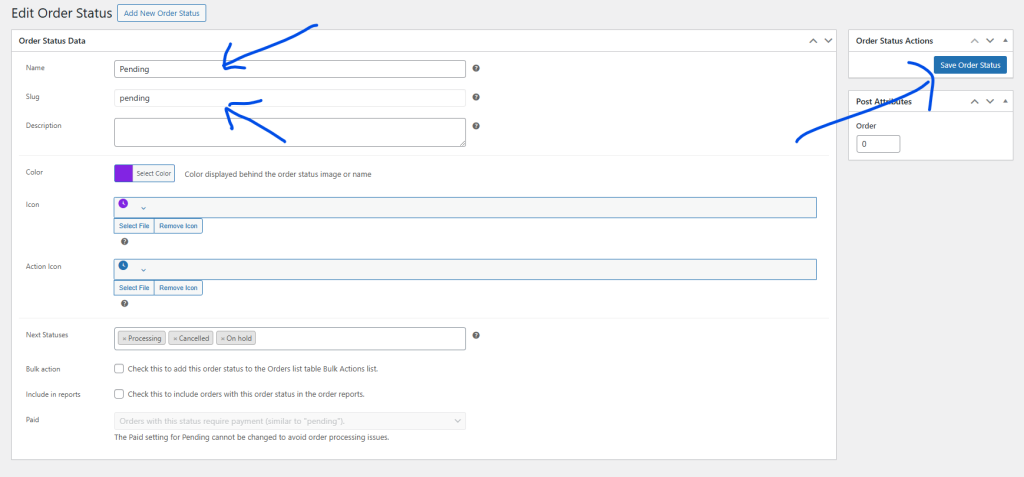The width and height of the screenshot is (1024, 477).
Task: Check the Include in reports checkbox
Action: [119, 394]
